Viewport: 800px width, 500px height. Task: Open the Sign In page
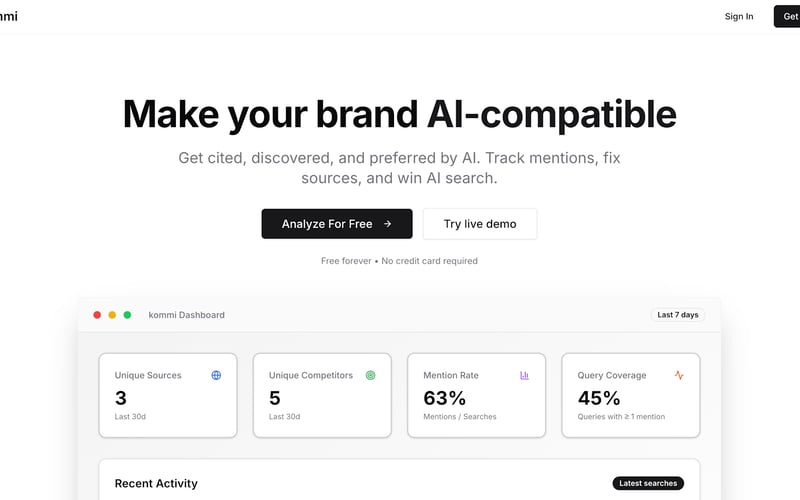[739, 16]
